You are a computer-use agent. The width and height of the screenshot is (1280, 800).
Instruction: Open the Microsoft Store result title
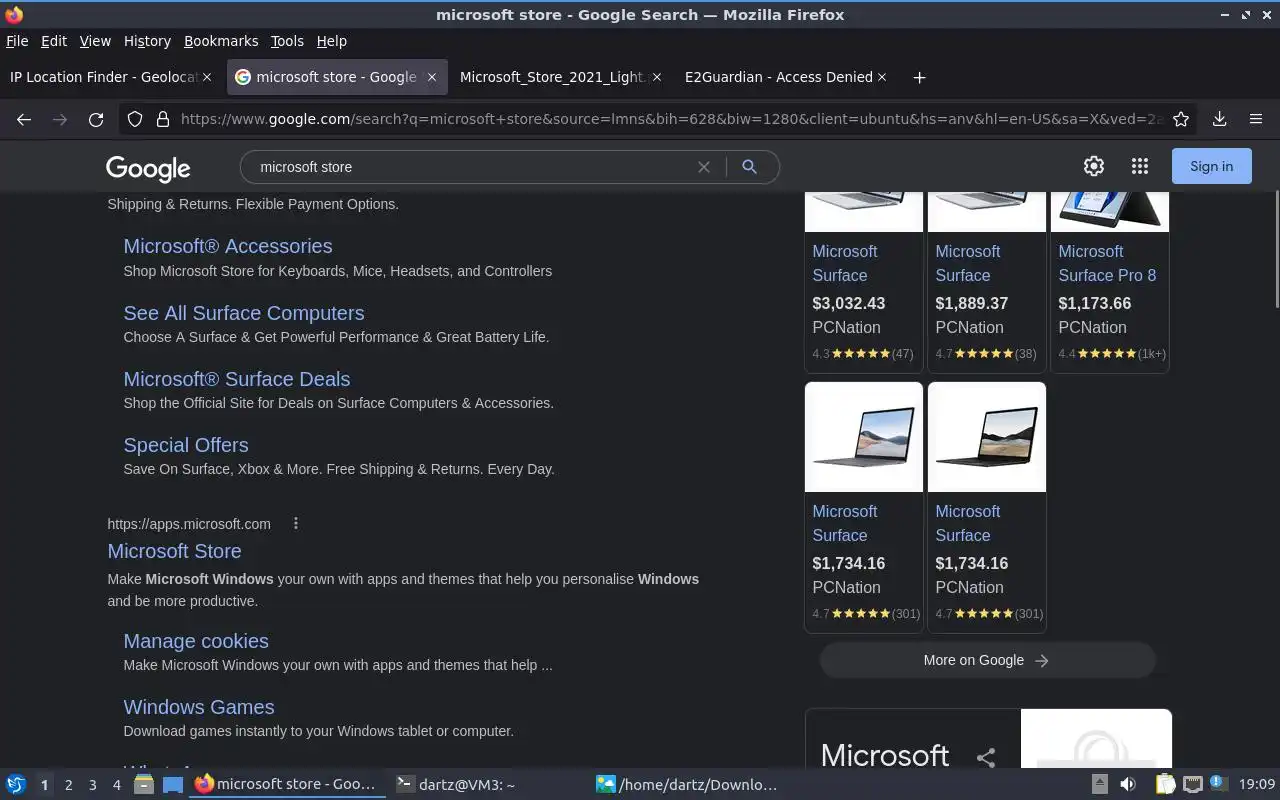(x=174, y=551)
